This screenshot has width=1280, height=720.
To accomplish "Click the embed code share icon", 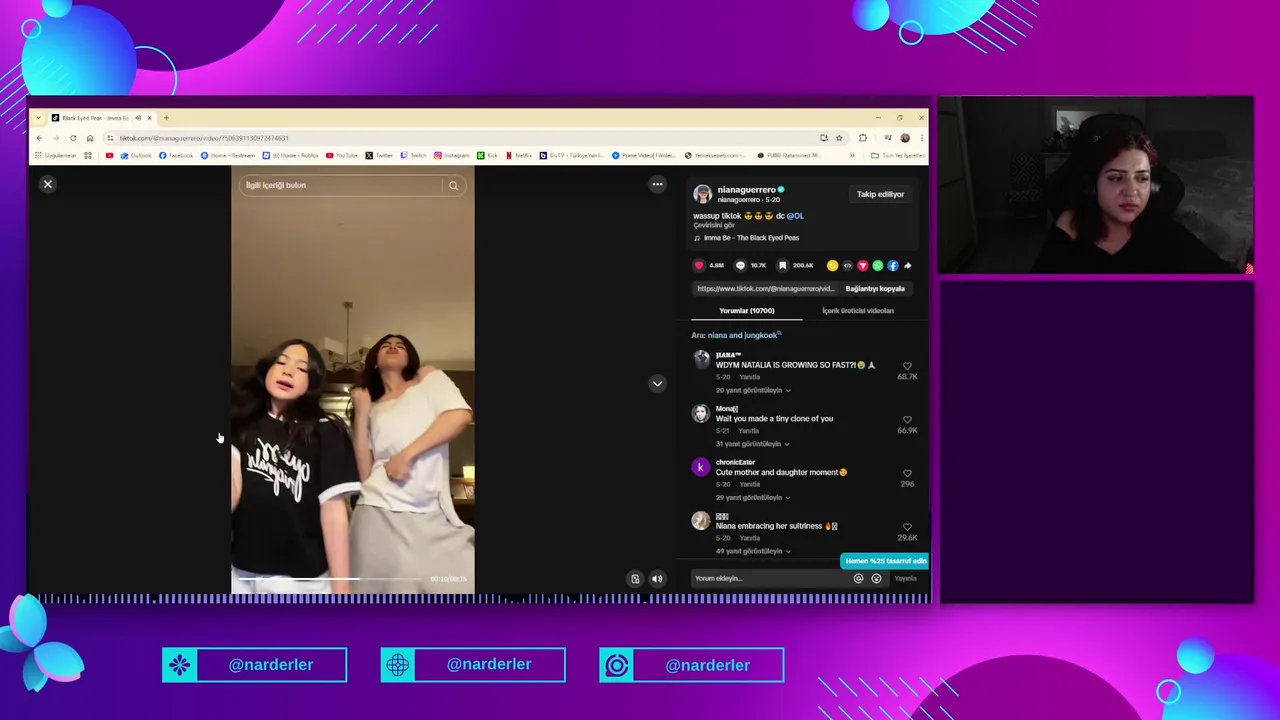I will click(x=847, y=265).
